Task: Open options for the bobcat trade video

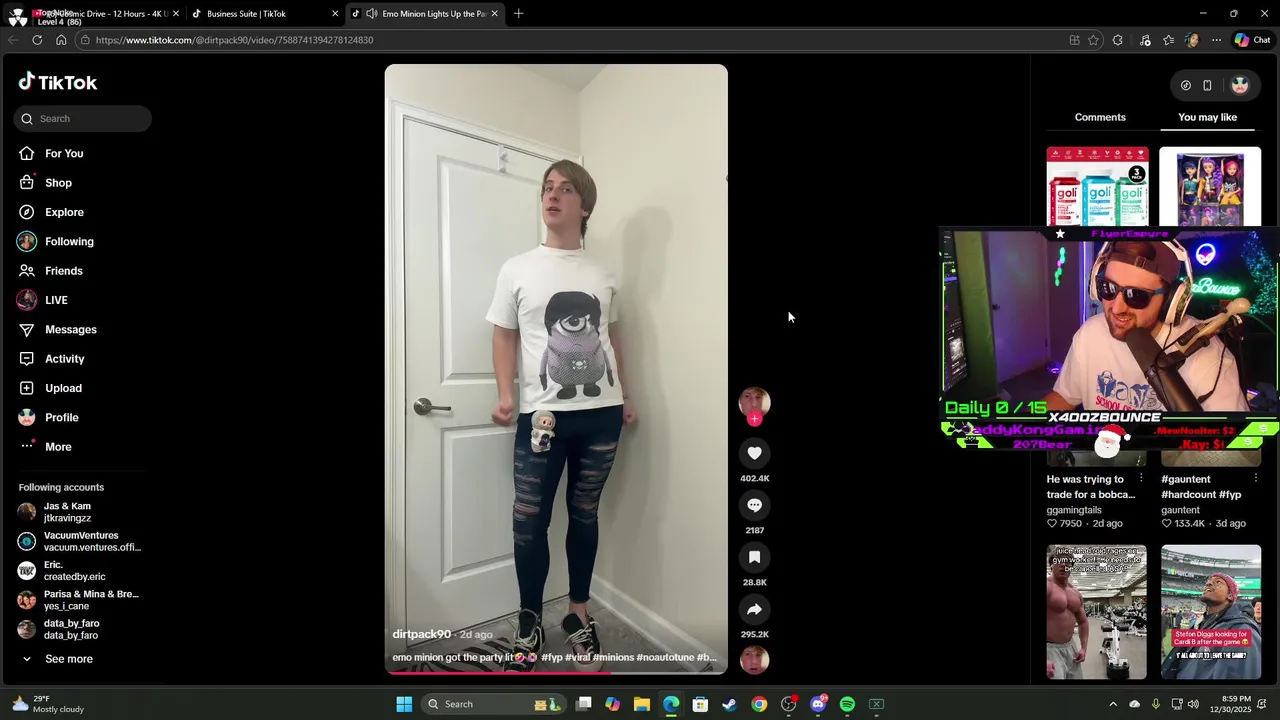Action: [x=1141, y=479]
